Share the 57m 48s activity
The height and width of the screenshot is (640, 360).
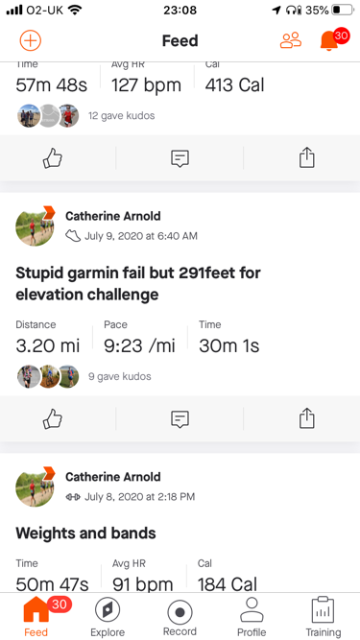point(307,158)
